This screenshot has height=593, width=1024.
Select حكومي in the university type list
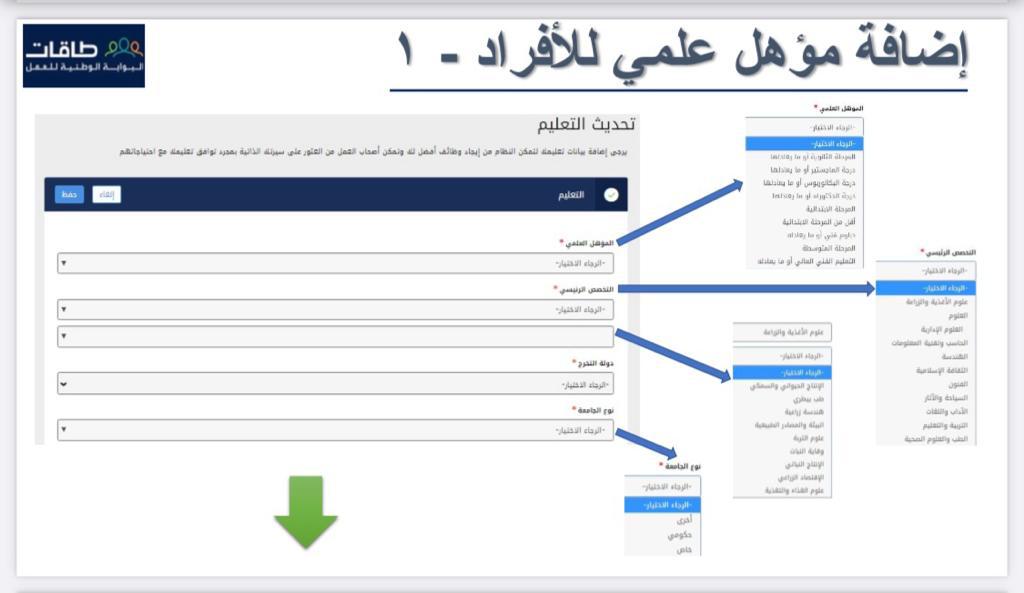(662, 535)
